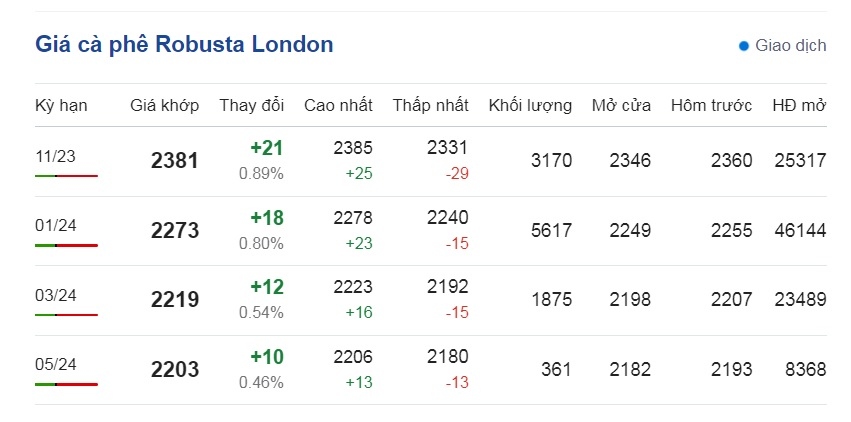Select the 11/23 contract term
Image resolution: width=851 pixels, height=422 pixels.
[55, 157]
